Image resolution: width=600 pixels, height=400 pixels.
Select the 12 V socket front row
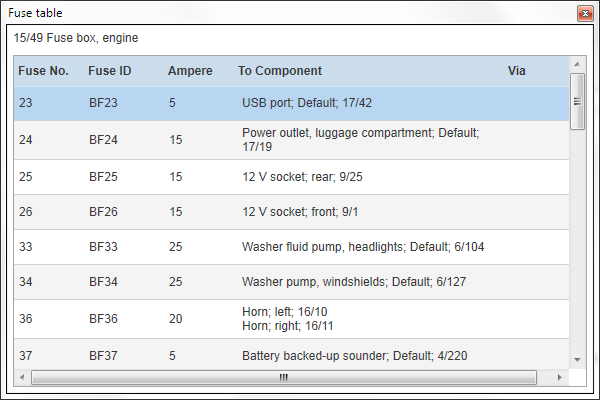[292, 212]
